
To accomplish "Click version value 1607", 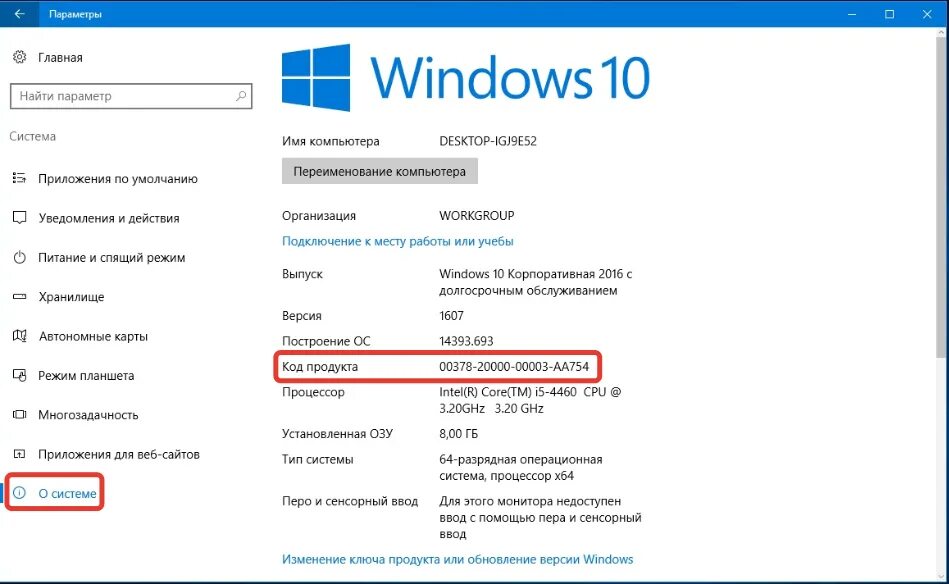I will pos(452,315).
